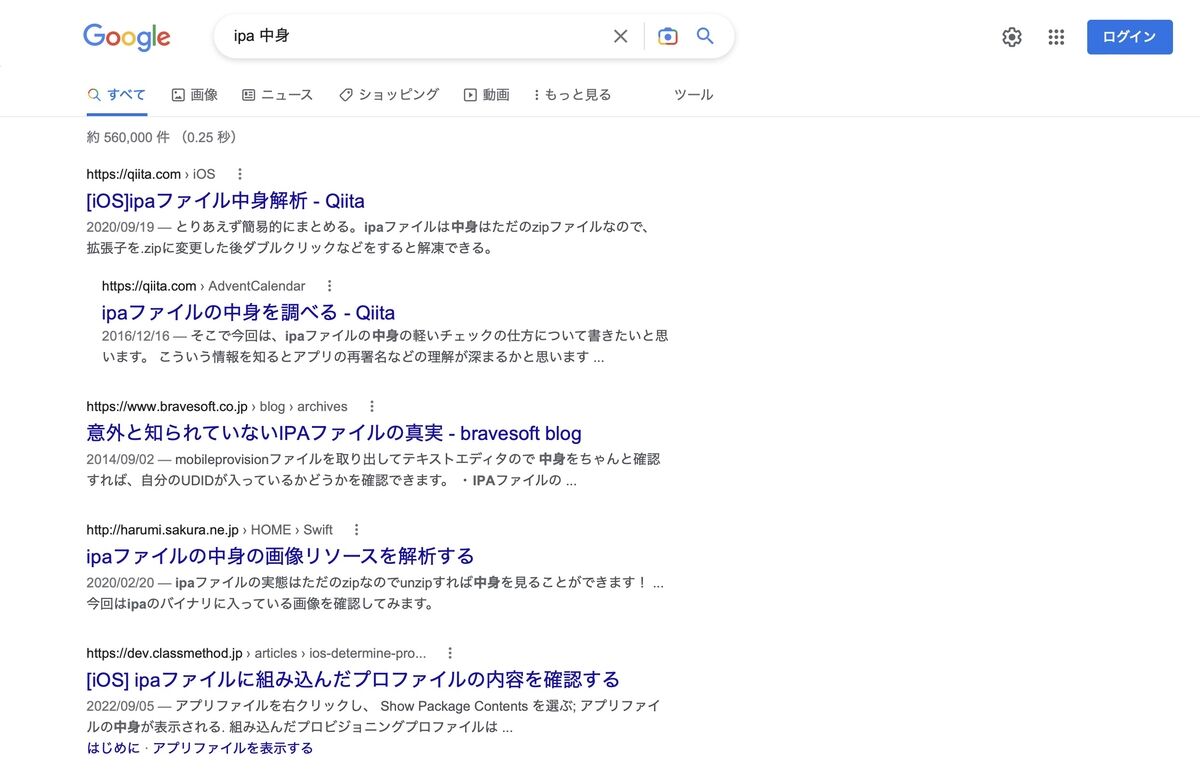Click the アプリファイルを表示する sitelink

[x=233, y=748]
